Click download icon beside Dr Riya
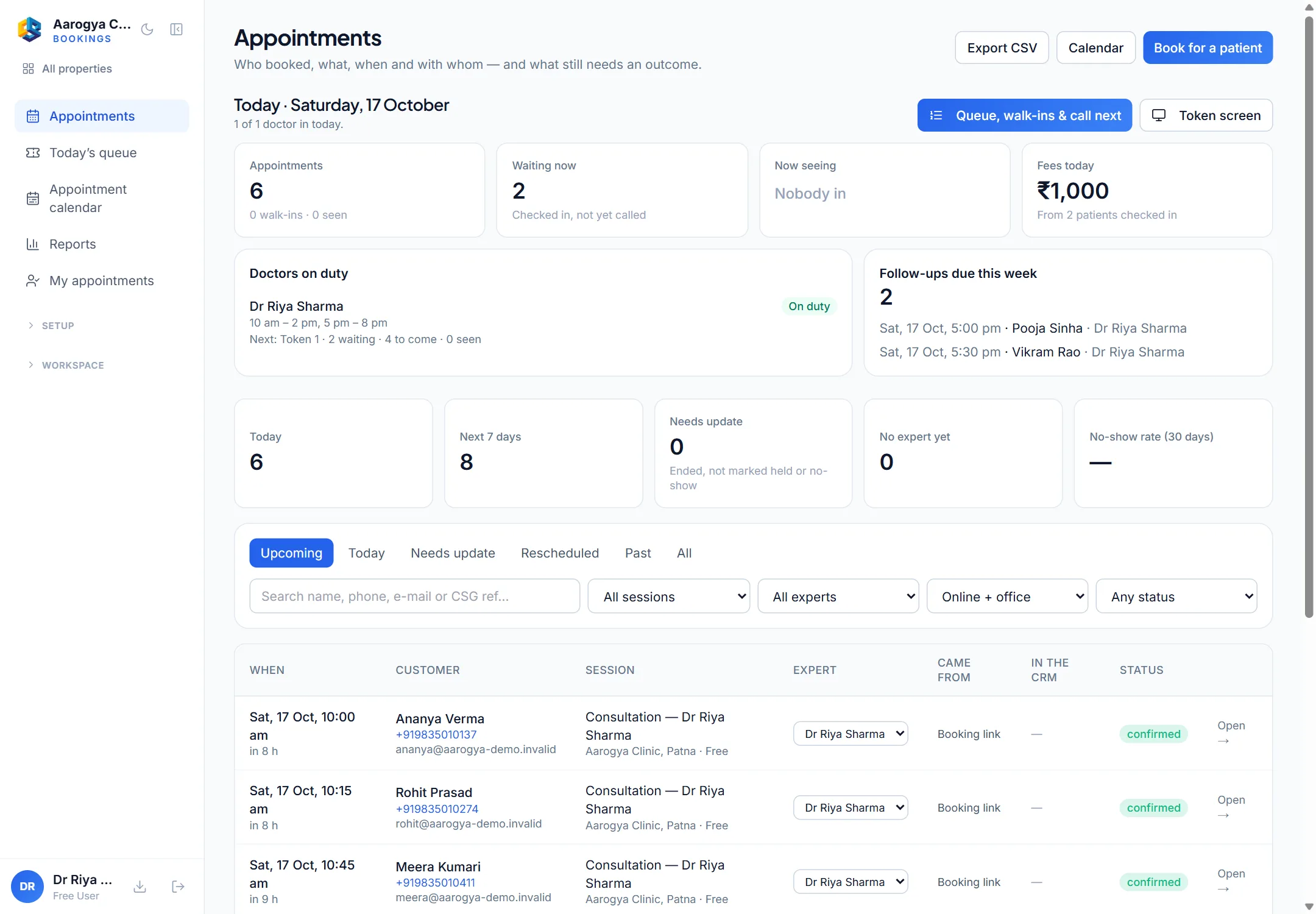 click(140, 887)
